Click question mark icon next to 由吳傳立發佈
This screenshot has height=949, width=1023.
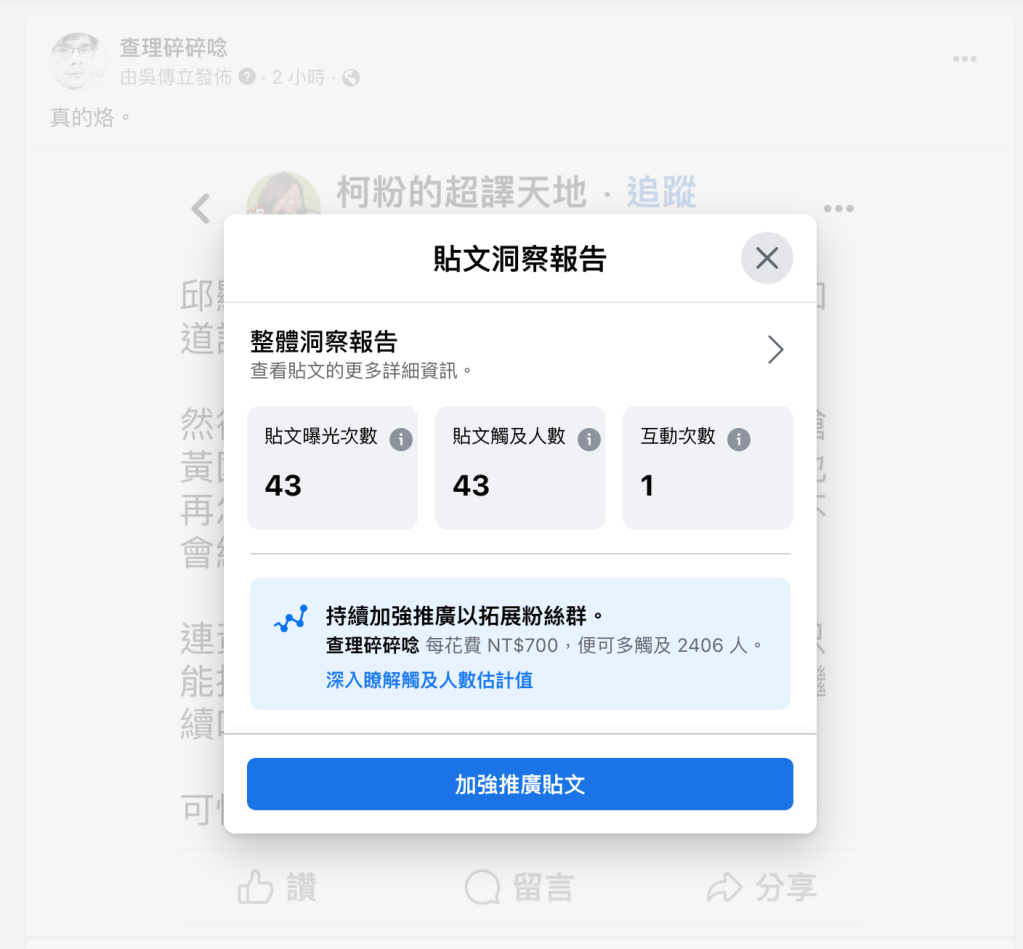[x=247, y=77]
